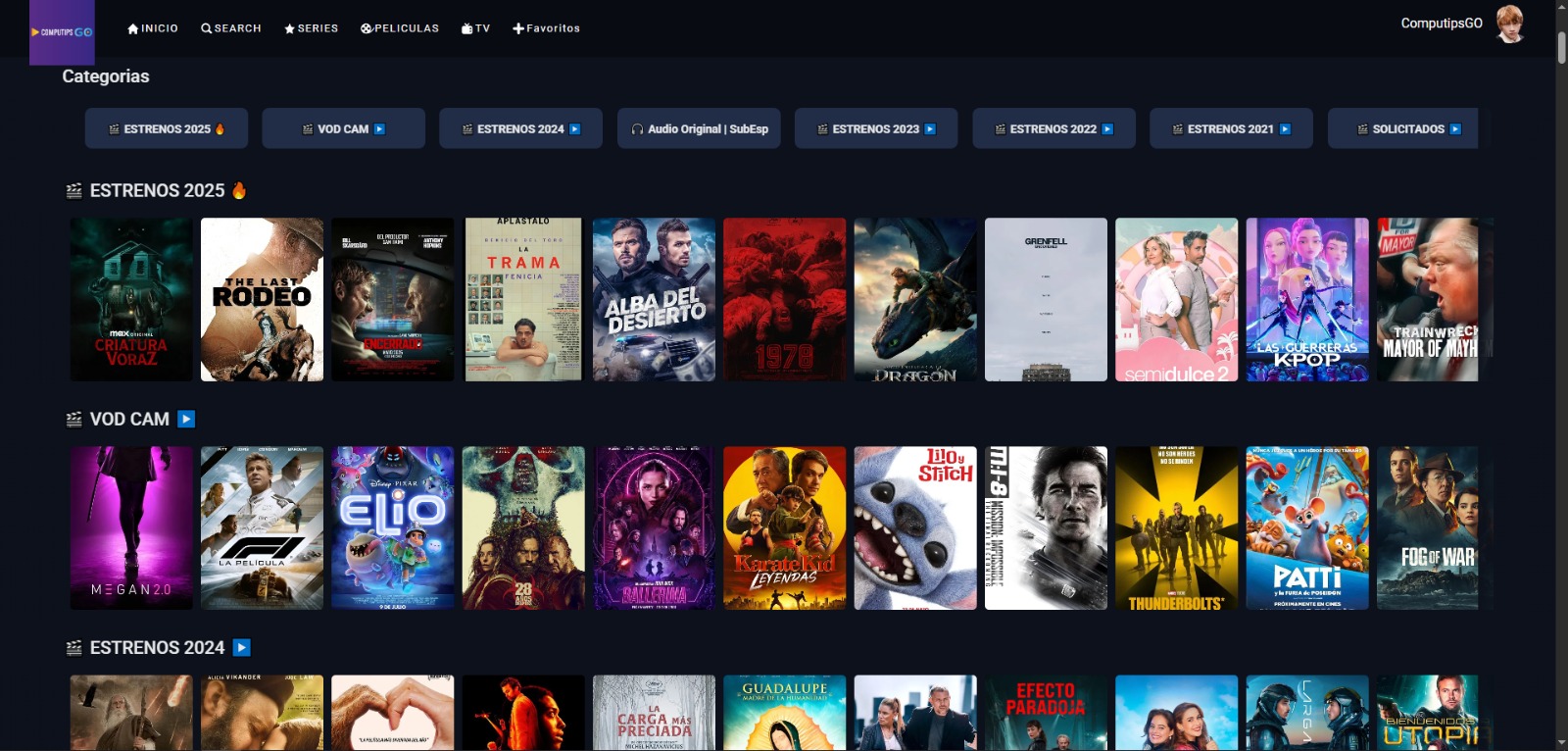Open Thunderbolts movie poster
Viewport: 1568px width, 751px height.
(1176, 527)
